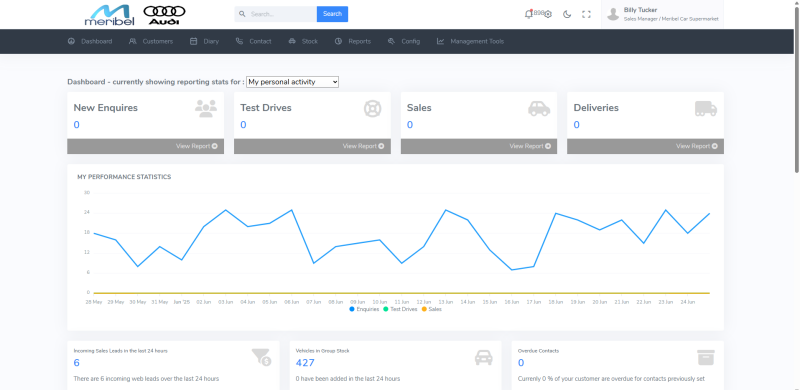The image size is (800, 390).
Task: Toggle dark mode moon icon
Action: (x=567, y=14)
